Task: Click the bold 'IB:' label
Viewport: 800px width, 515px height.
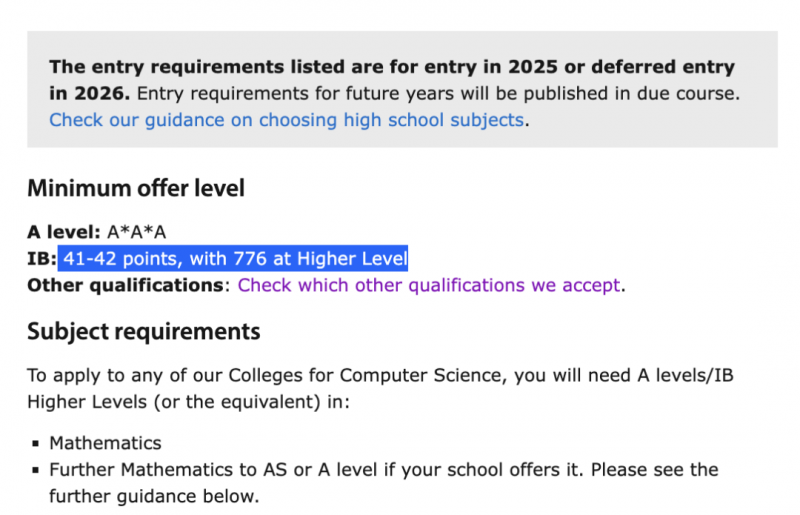Action: 42,258
